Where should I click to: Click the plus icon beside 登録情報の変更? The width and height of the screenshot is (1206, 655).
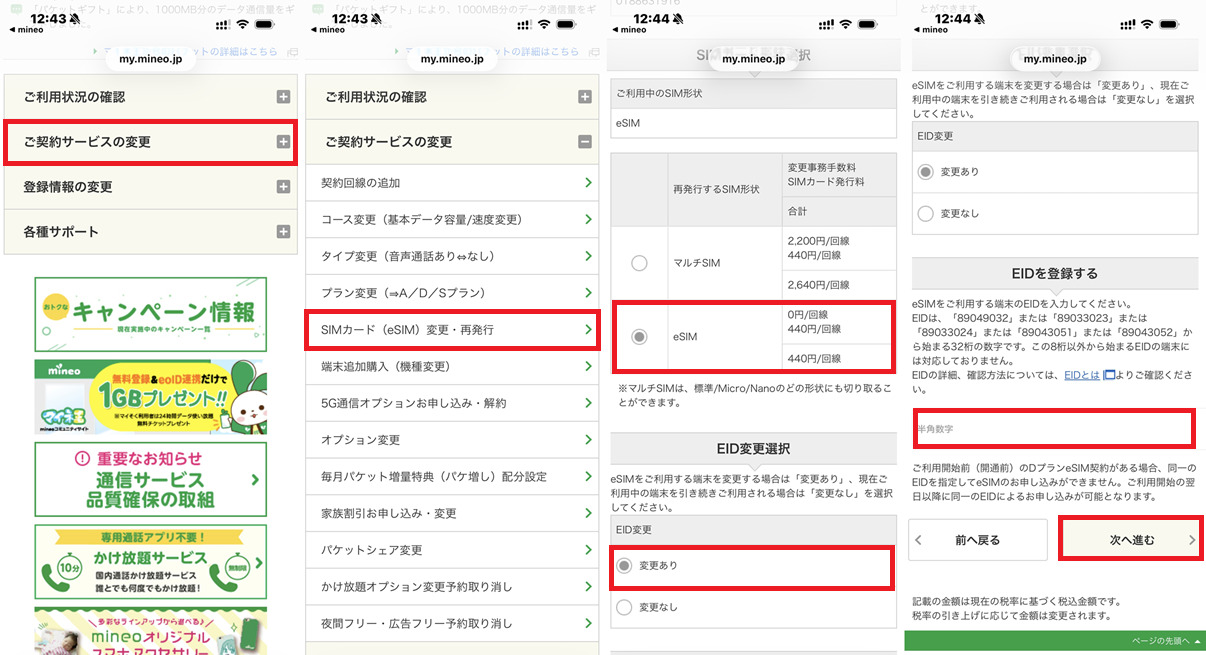point(284,187)
